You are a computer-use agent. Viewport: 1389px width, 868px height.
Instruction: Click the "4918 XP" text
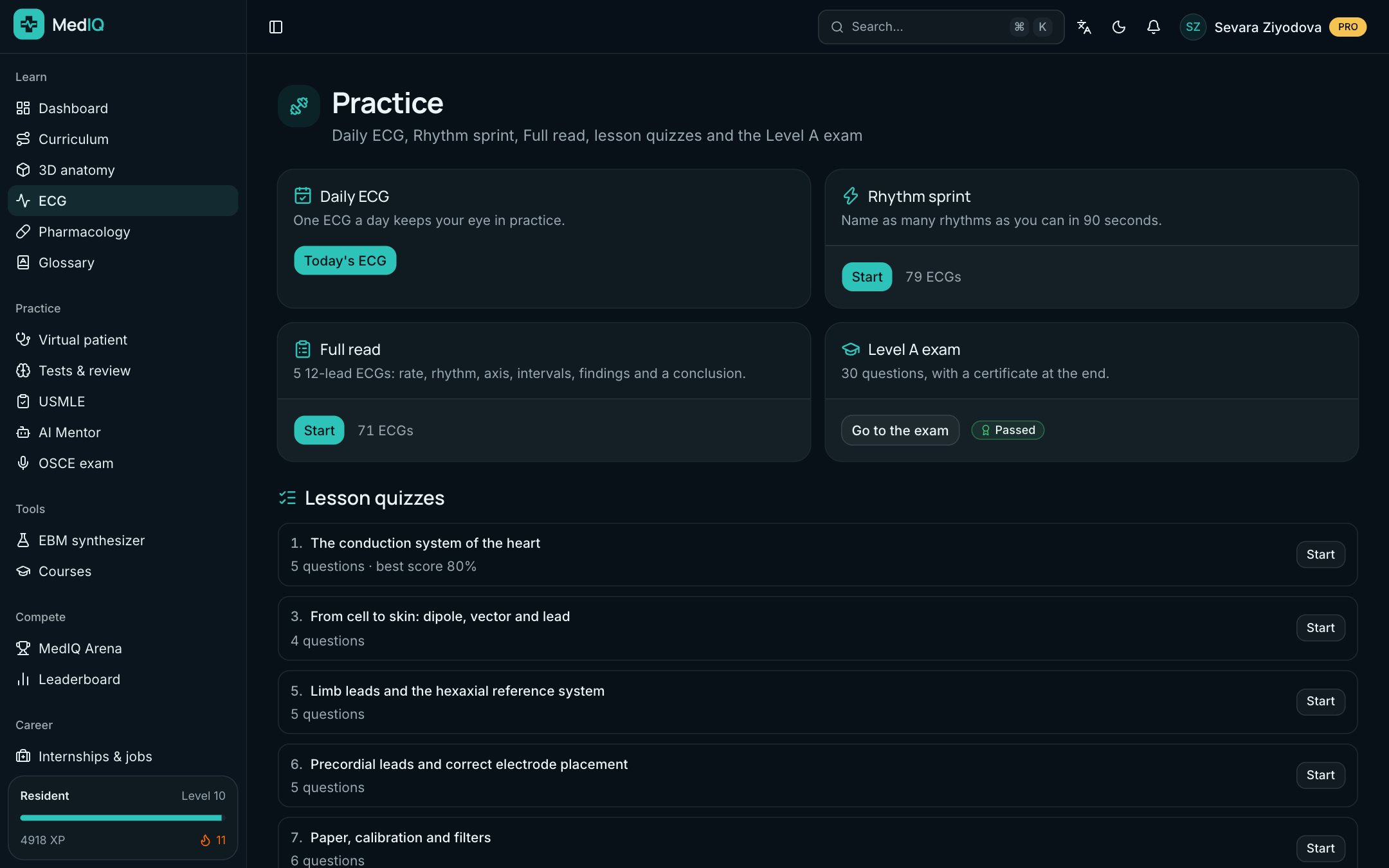pos(42,840)
